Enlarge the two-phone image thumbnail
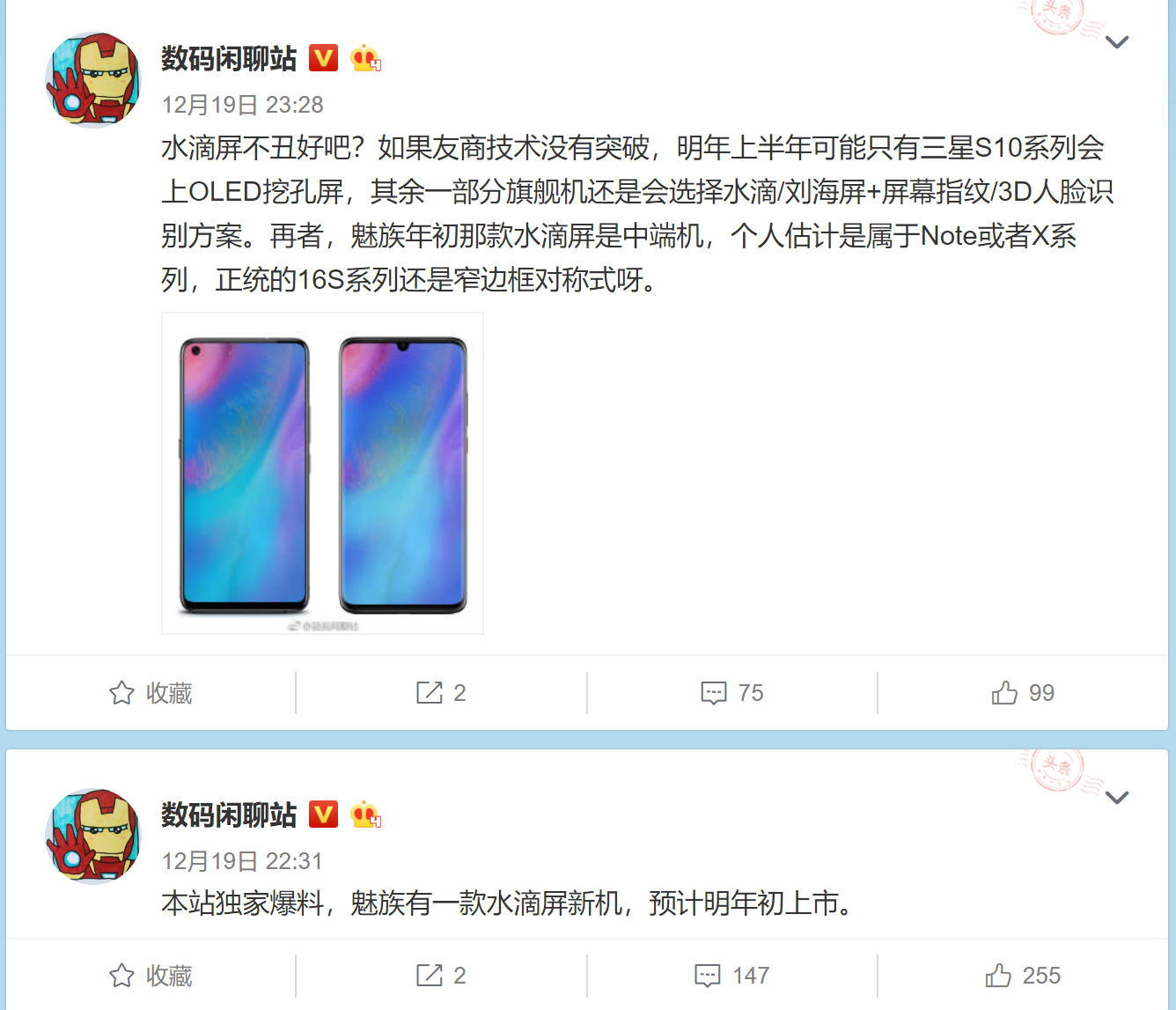1176x1010 pixels. (x=322, y=473)
